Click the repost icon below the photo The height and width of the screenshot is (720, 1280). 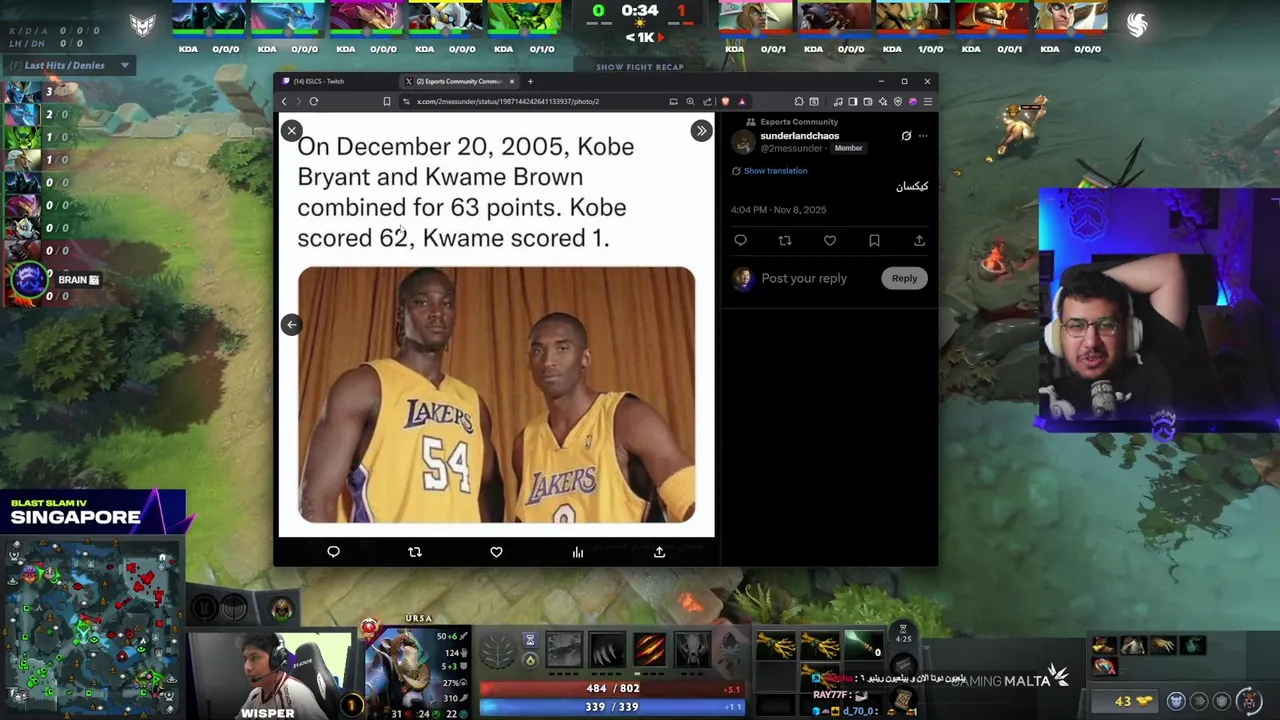[x=415, y=552]
